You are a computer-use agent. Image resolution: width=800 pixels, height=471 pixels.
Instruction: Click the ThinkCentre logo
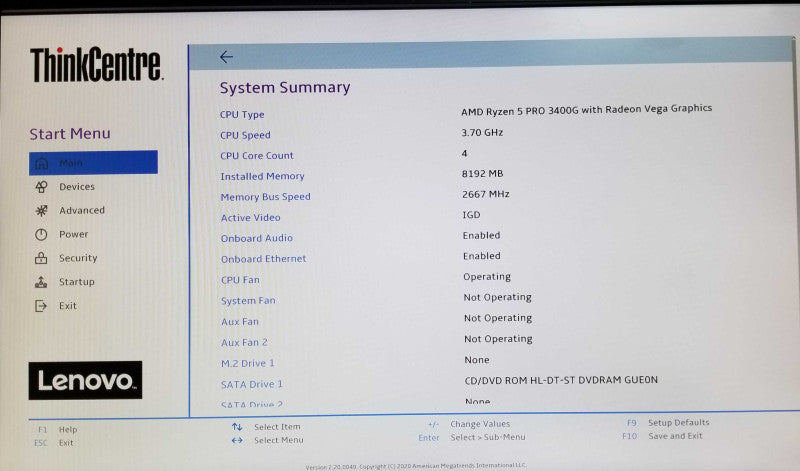click(x=96, y=65)
